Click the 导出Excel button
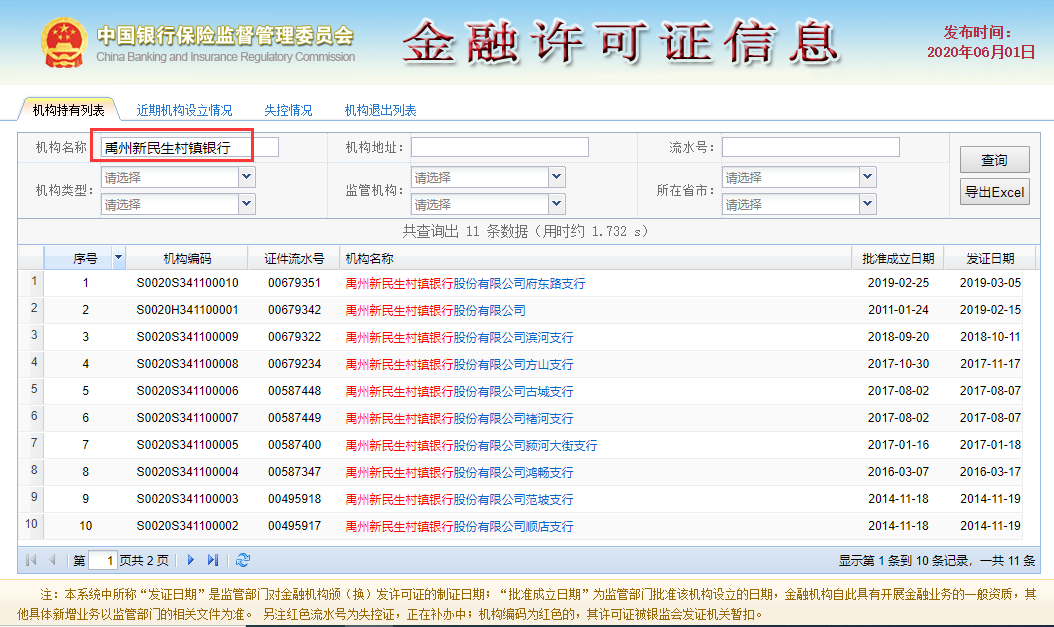 coord(994,192)
